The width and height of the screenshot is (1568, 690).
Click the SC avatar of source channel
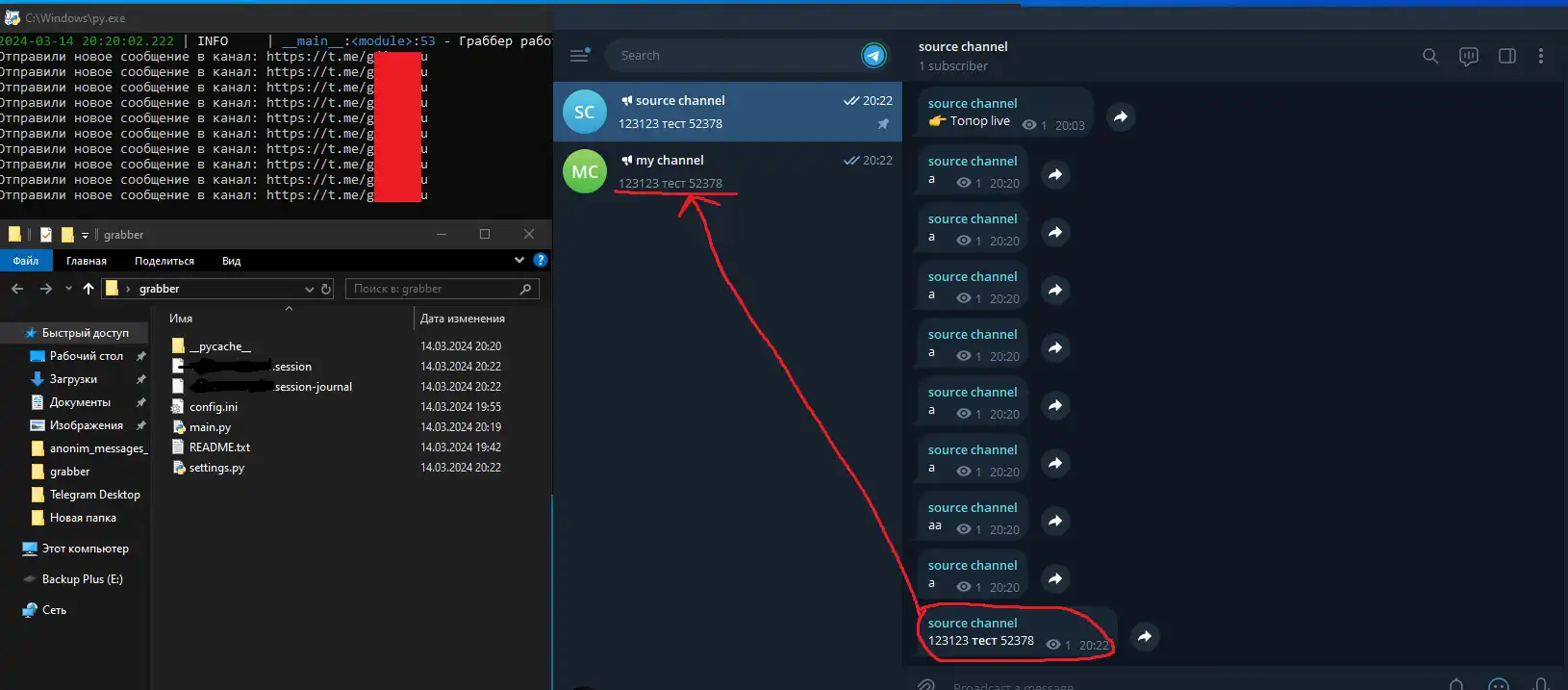click(x=585, y=112)
